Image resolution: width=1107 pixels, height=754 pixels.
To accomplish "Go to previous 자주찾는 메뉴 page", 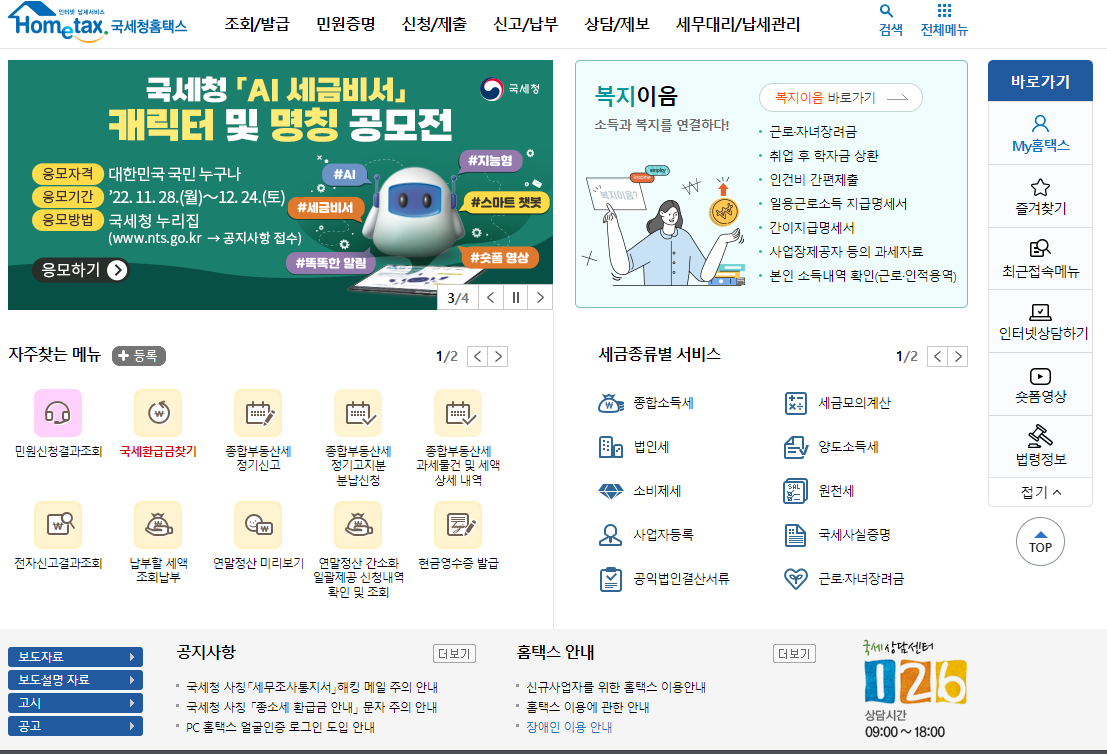I will 477,357.
